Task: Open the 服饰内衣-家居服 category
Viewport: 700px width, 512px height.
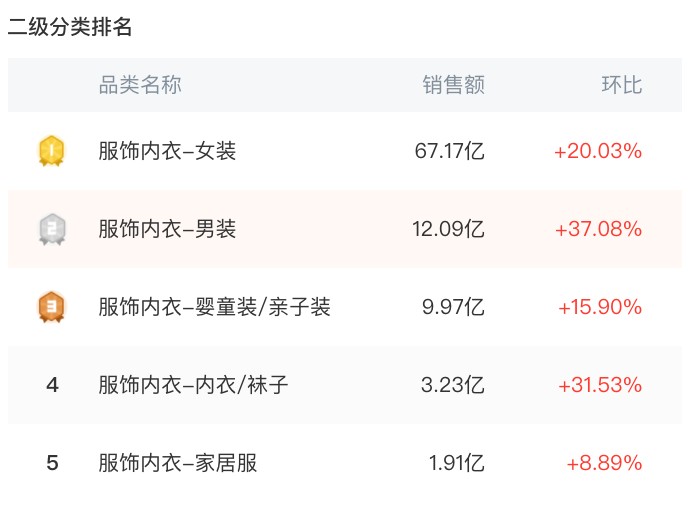Action: click(x=178, y=463)
